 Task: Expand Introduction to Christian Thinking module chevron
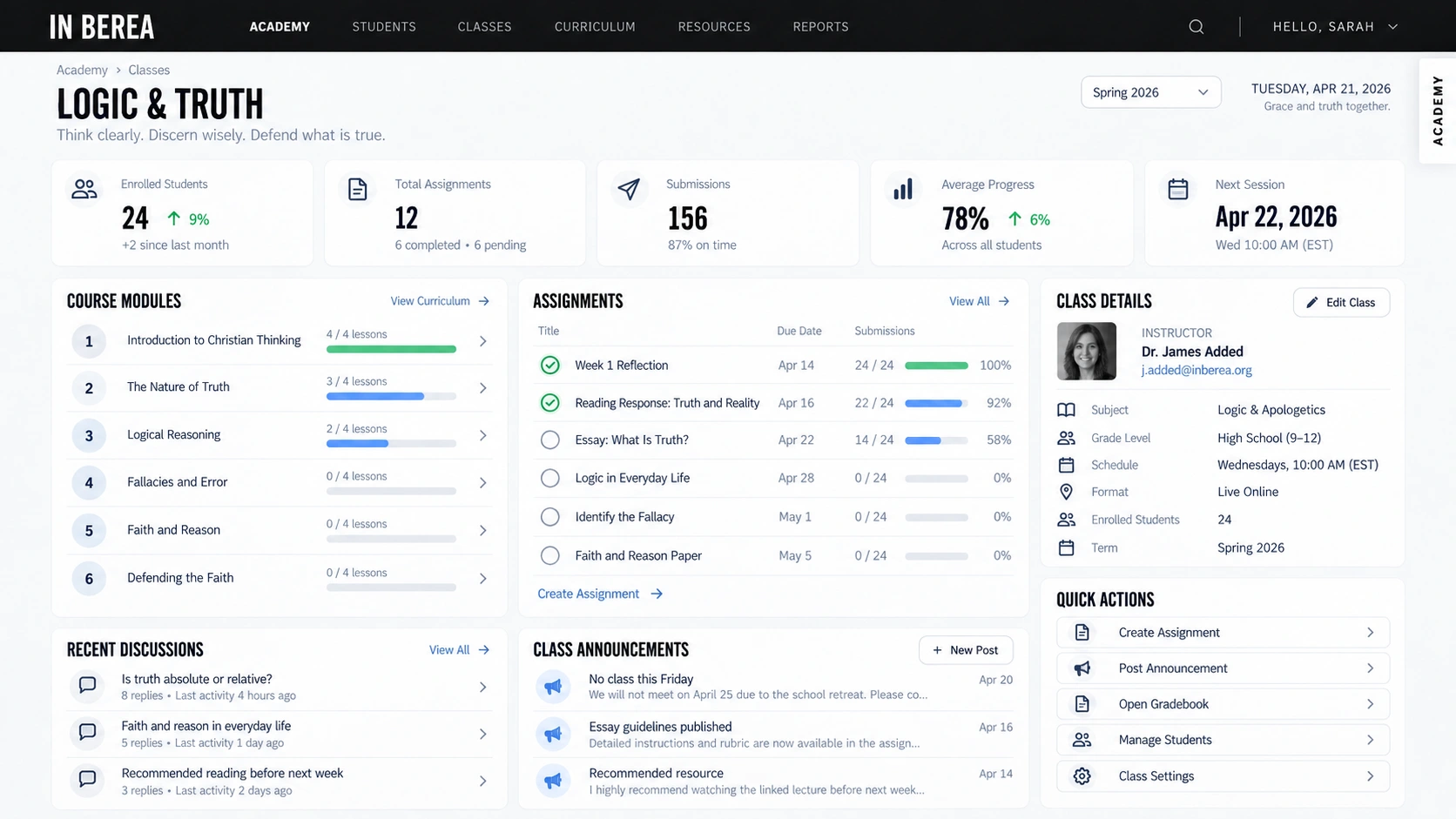click(483, 341)
